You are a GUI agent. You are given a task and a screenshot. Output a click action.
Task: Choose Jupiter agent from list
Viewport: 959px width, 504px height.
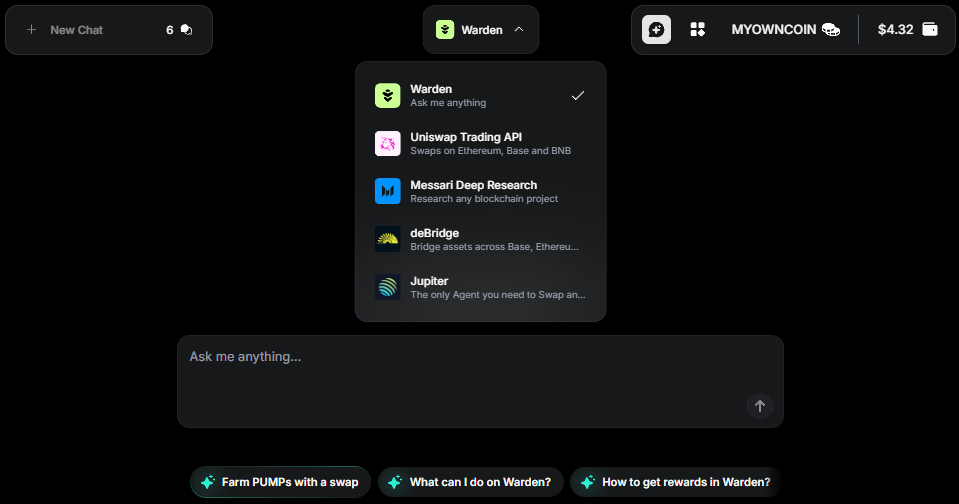pos(481,287)
